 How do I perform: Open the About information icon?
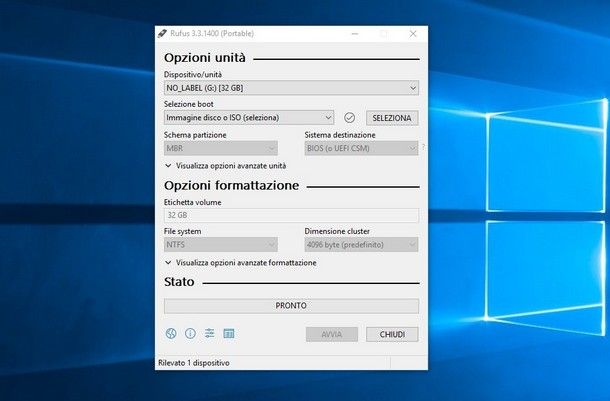[190, 333]
